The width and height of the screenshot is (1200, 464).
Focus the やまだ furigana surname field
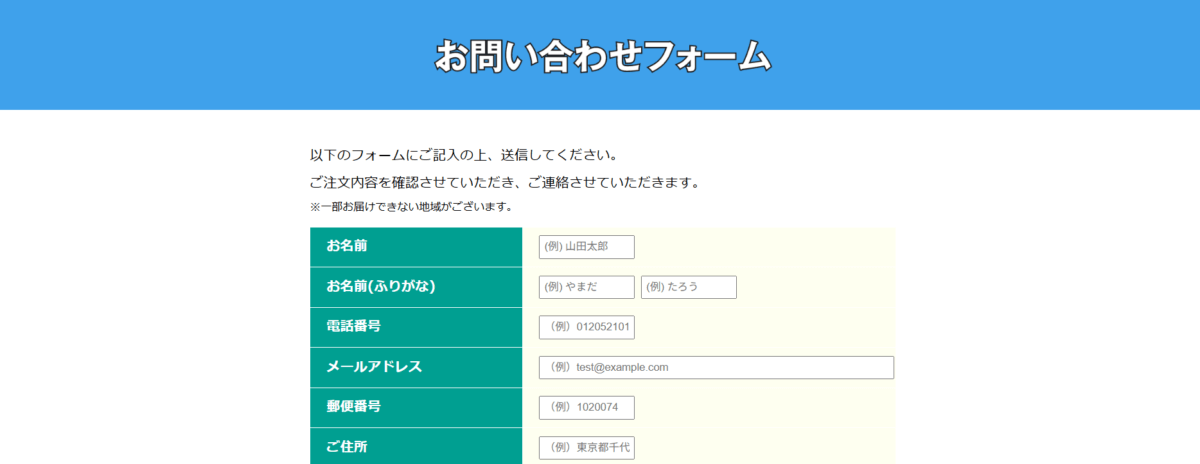click(x=586, y=287)
